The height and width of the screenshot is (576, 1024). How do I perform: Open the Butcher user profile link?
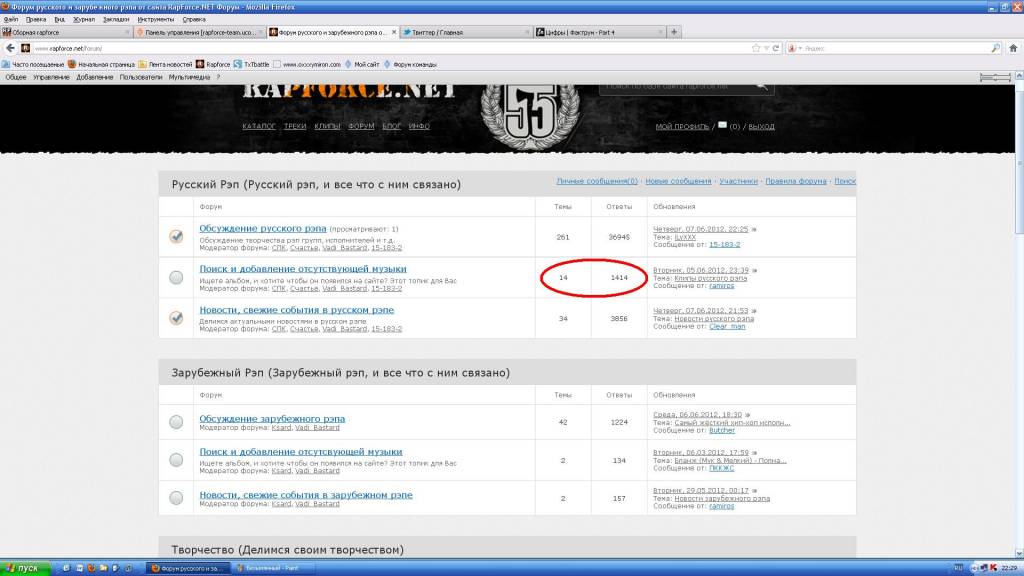pos(722,430)
